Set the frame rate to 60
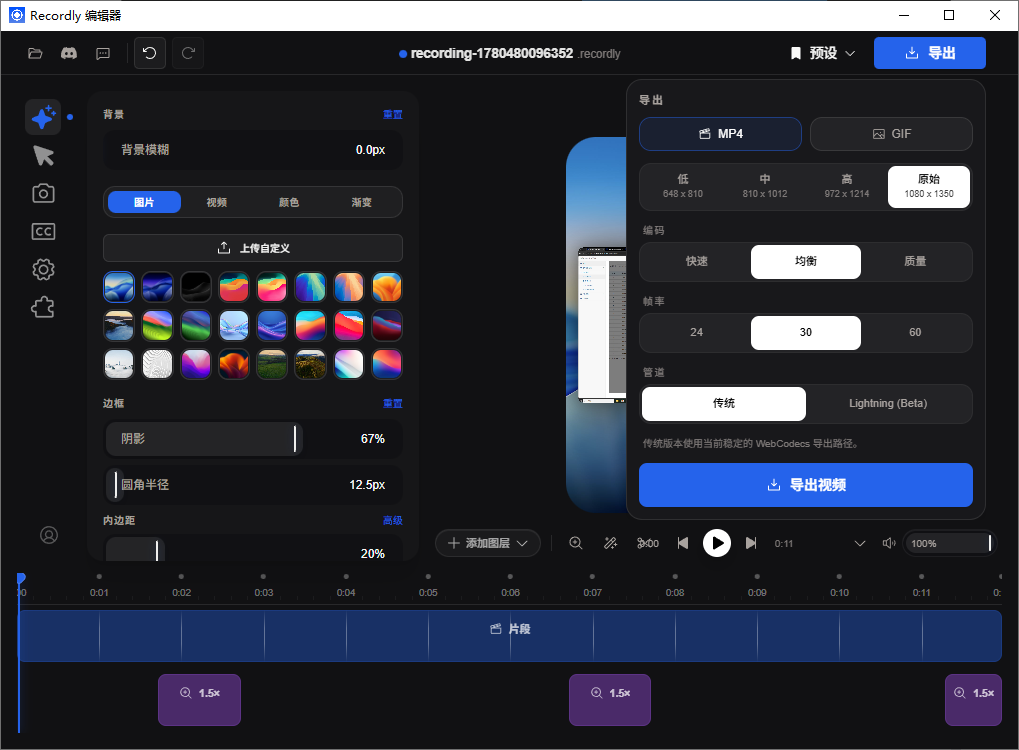 (x=915, y=332)
